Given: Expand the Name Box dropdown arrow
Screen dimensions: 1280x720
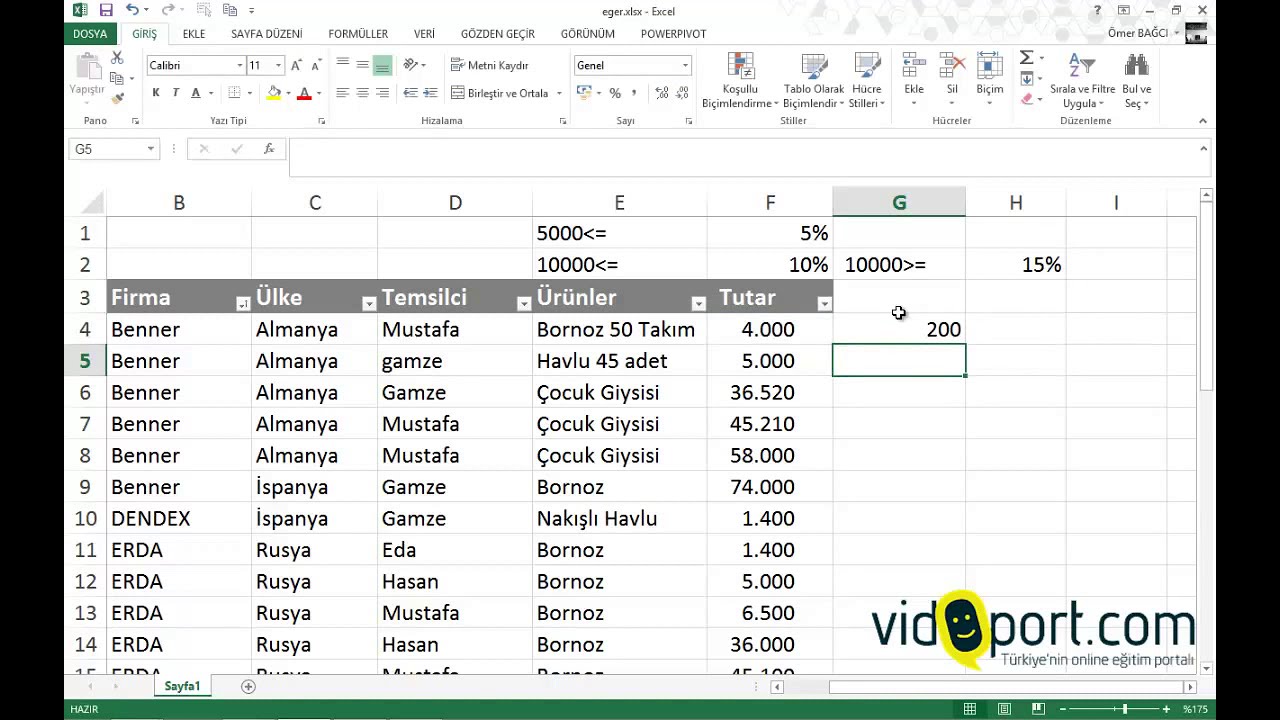Looking at the screenshot, I should 151,149.
